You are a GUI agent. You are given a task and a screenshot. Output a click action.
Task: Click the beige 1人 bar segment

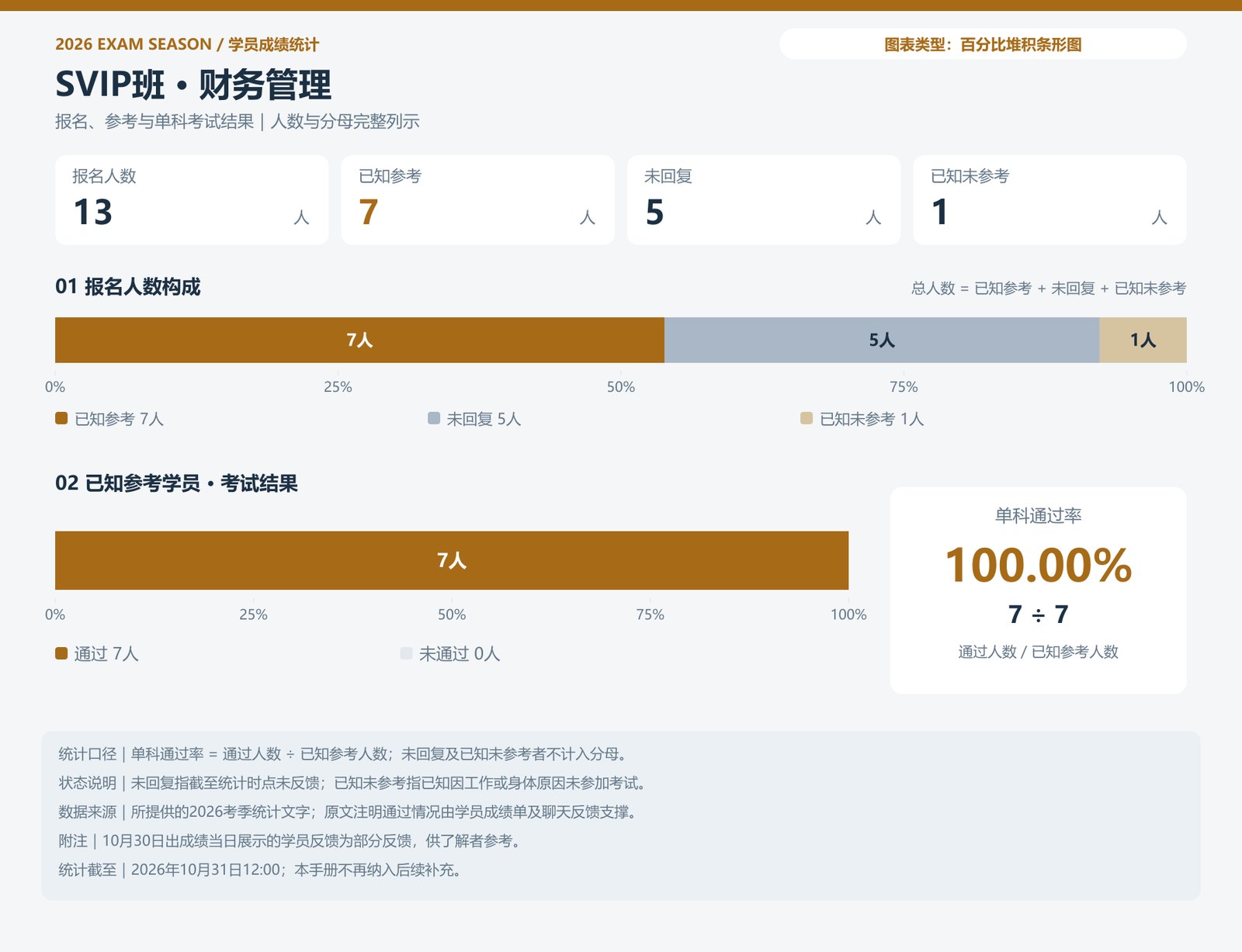(1143, 340)
